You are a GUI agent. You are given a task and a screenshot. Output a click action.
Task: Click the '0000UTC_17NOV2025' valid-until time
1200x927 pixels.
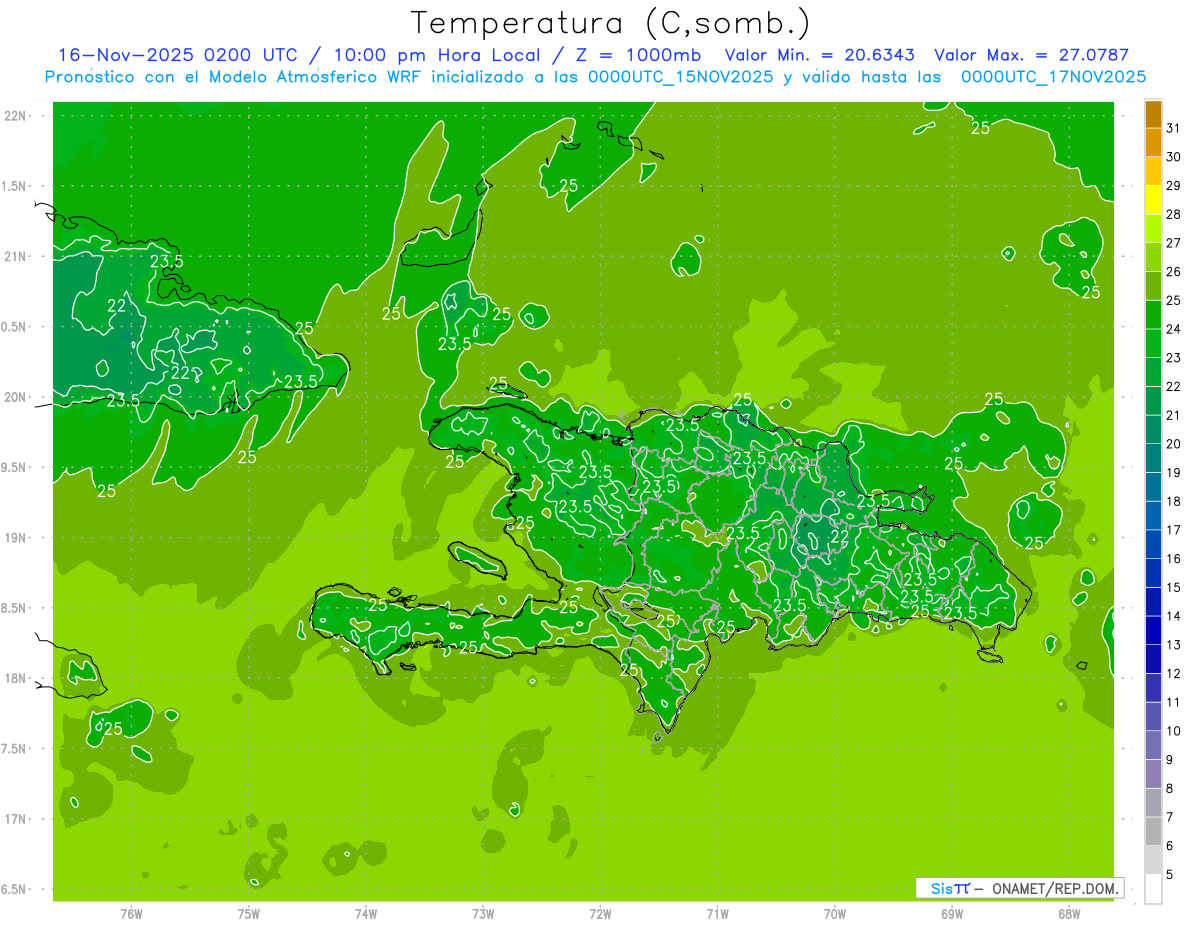point(1053,77)
